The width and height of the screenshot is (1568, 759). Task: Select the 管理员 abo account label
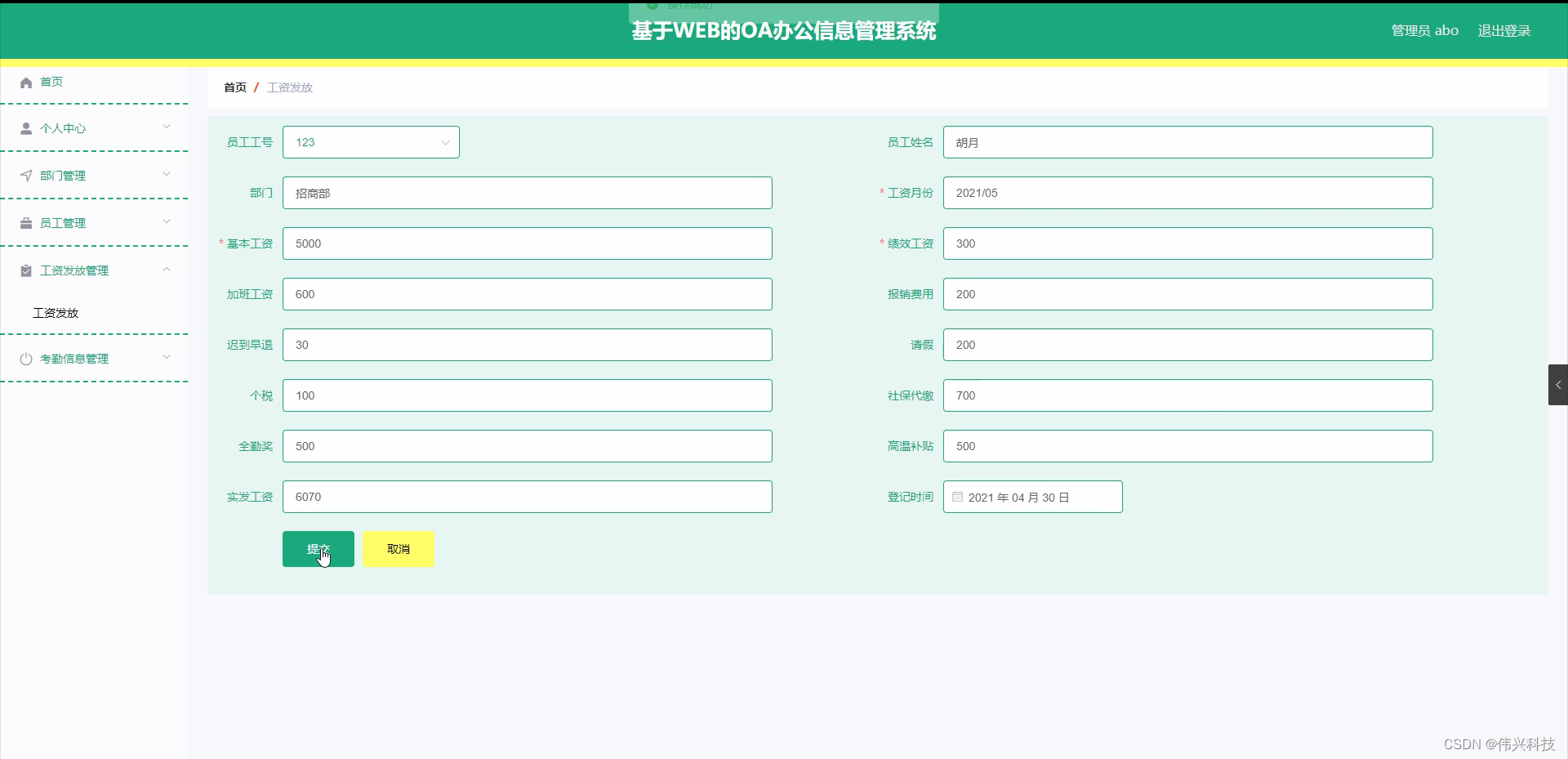[1423, 30]
